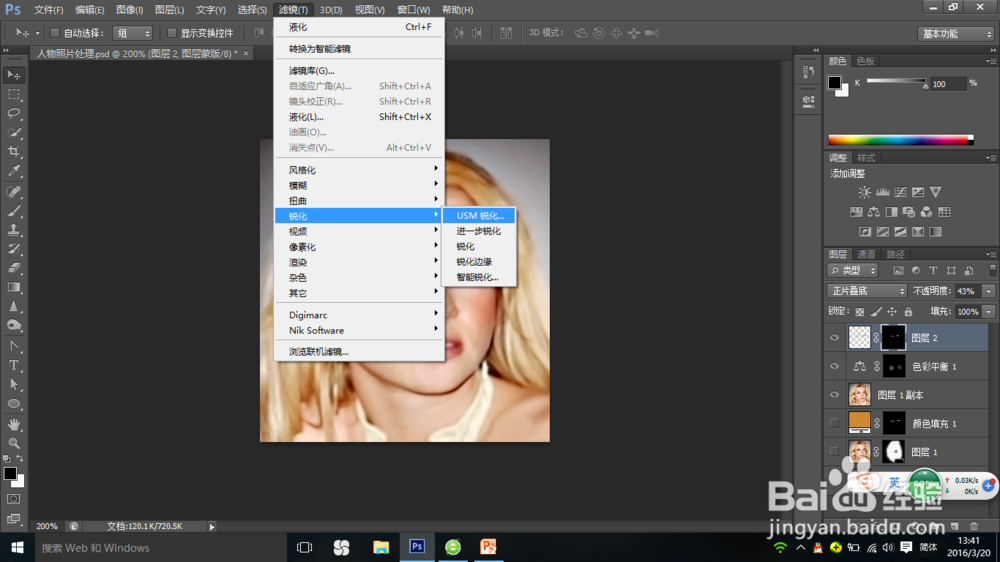The width and height of the screenshot is (1000, 562).
Task: Open the 正片叠底 blend mode dropdown
Action: (x=867, y=291)
